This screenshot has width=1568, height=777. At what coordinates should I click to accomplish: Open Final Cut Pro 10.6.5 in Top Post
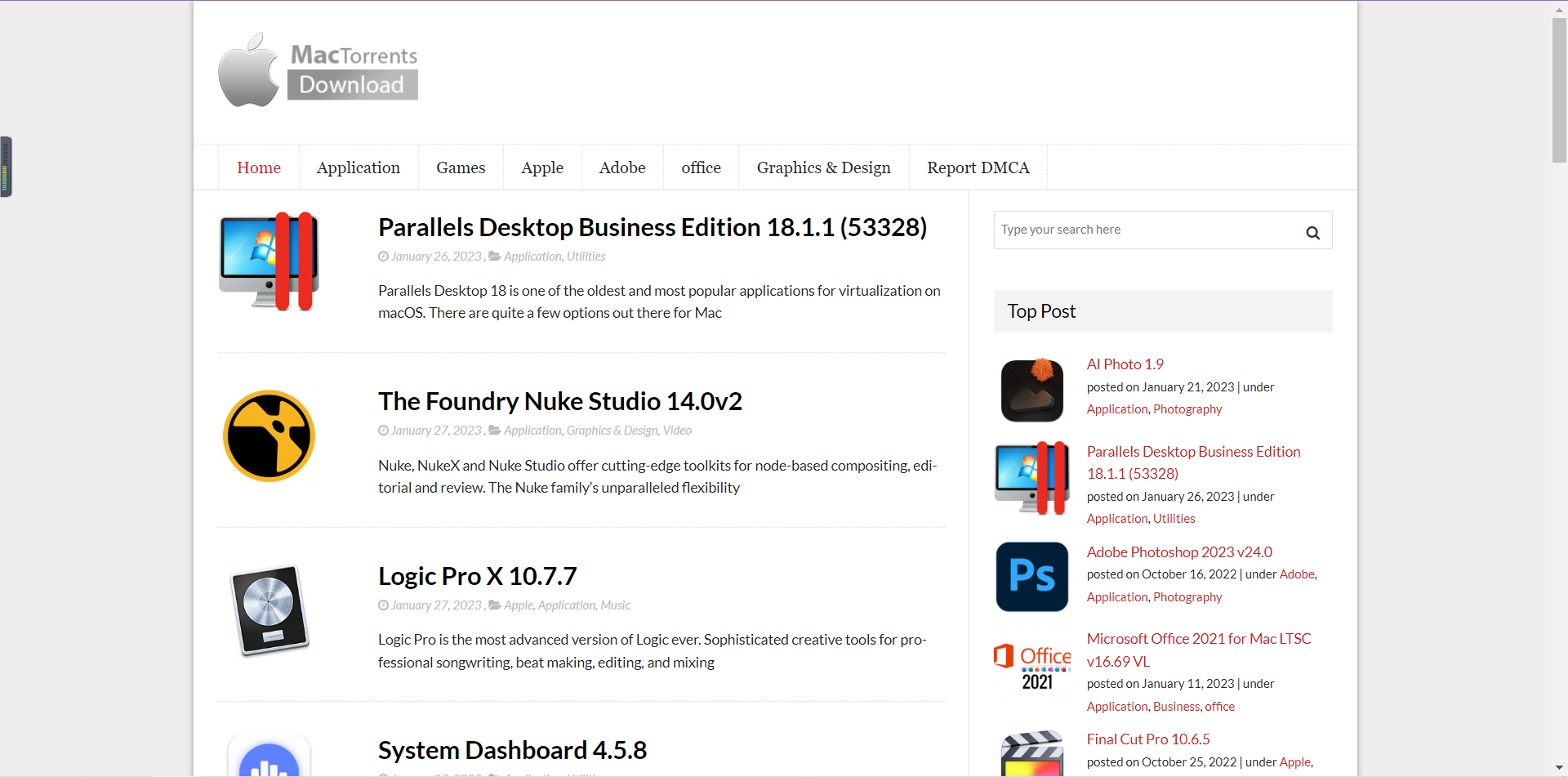(x=1148, y=739)
